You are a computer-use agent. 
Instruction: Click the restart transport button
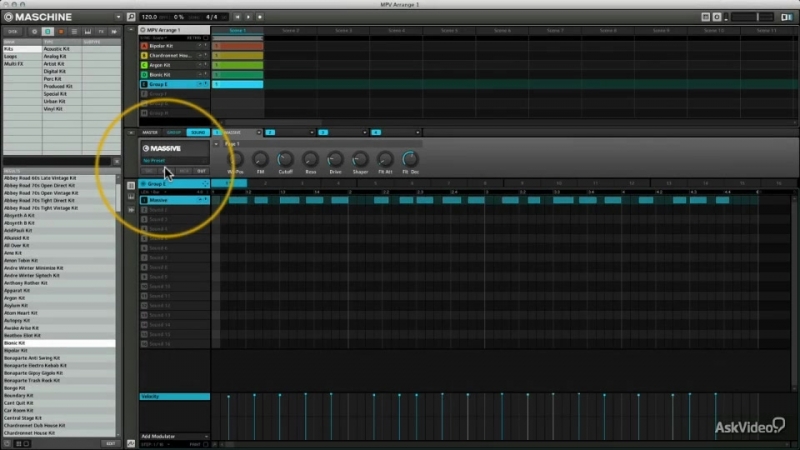click(237, 17)
